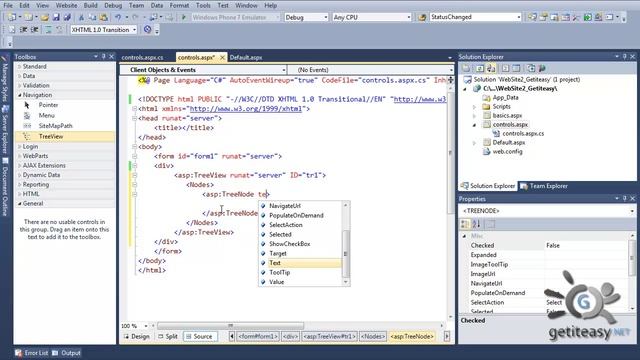Open the Debug menu

[x=113, y=5]
